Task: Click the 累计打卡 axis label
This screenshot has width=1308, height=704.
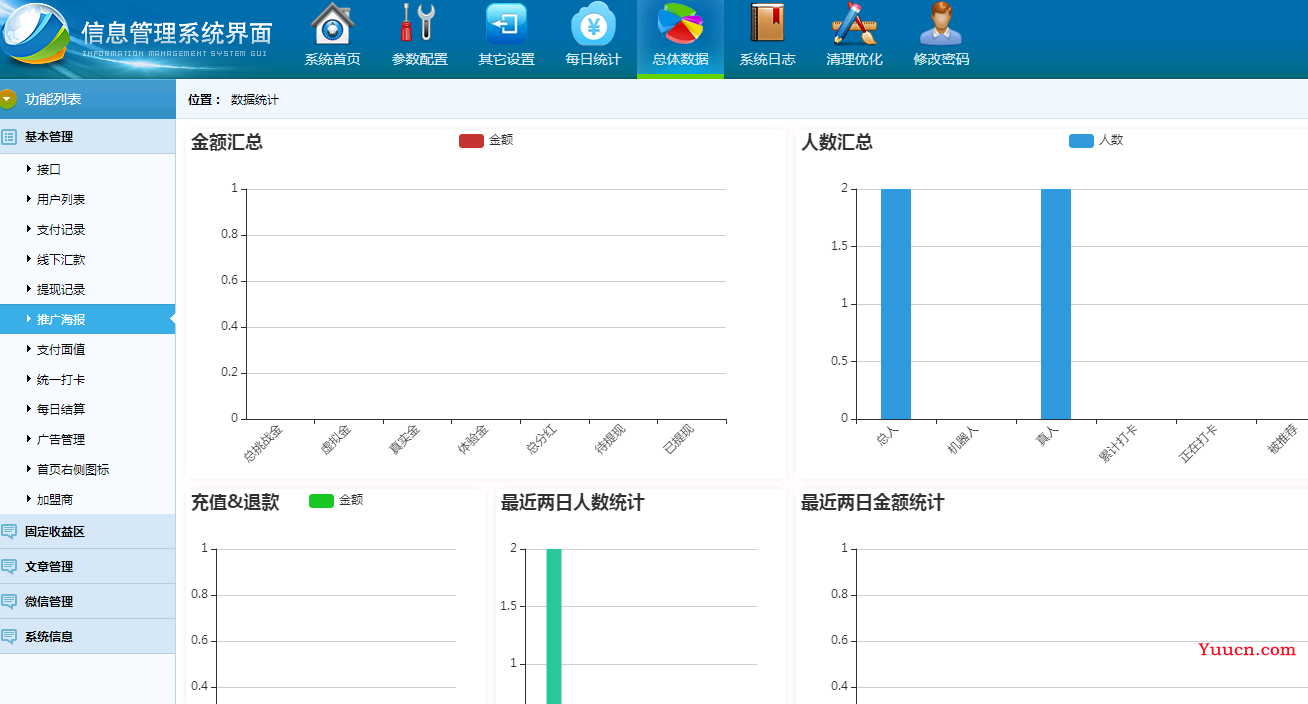Action: pos(1118,444)
